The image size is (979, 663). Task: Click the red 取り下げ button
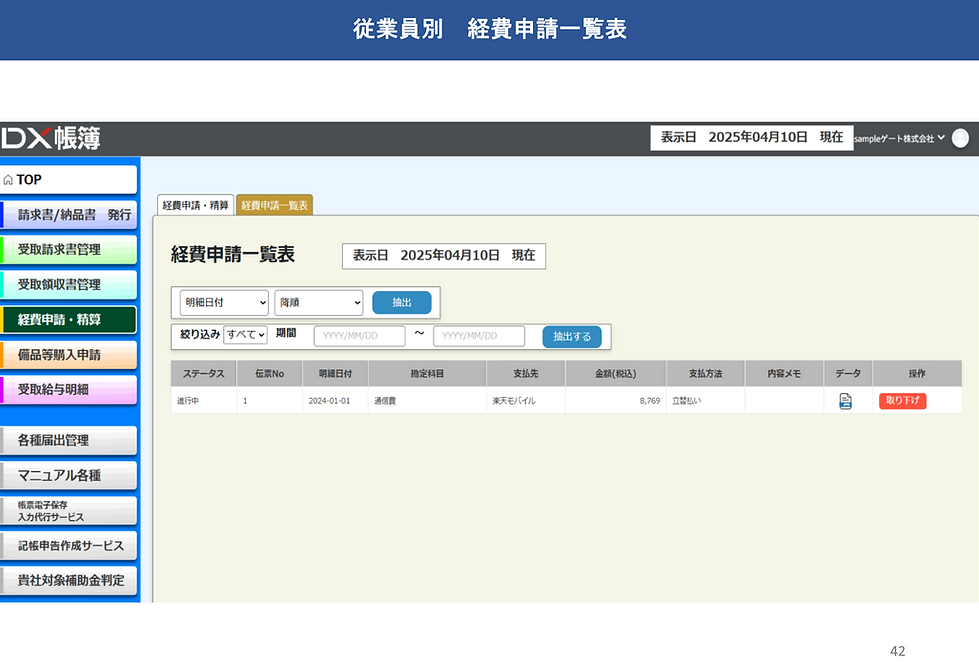[902, 401]
